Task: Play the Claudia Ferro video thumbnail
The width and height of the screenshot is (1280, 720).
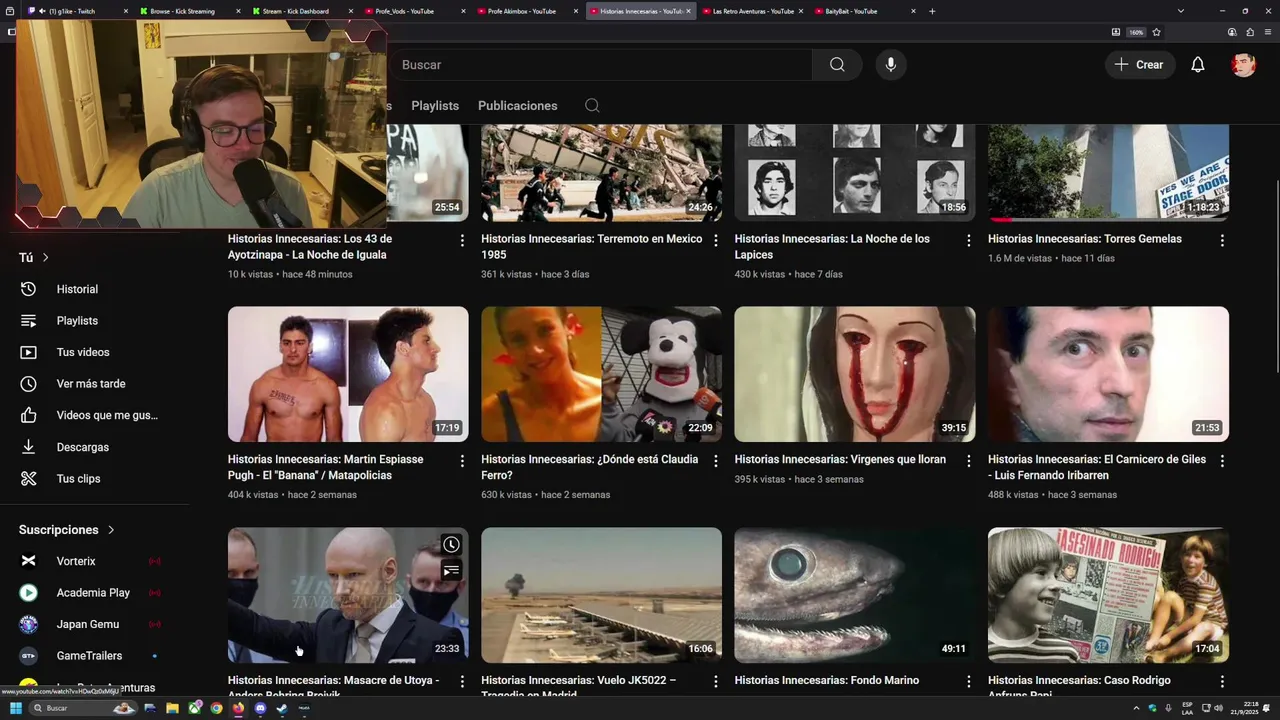Action: (x=601, y=374)
